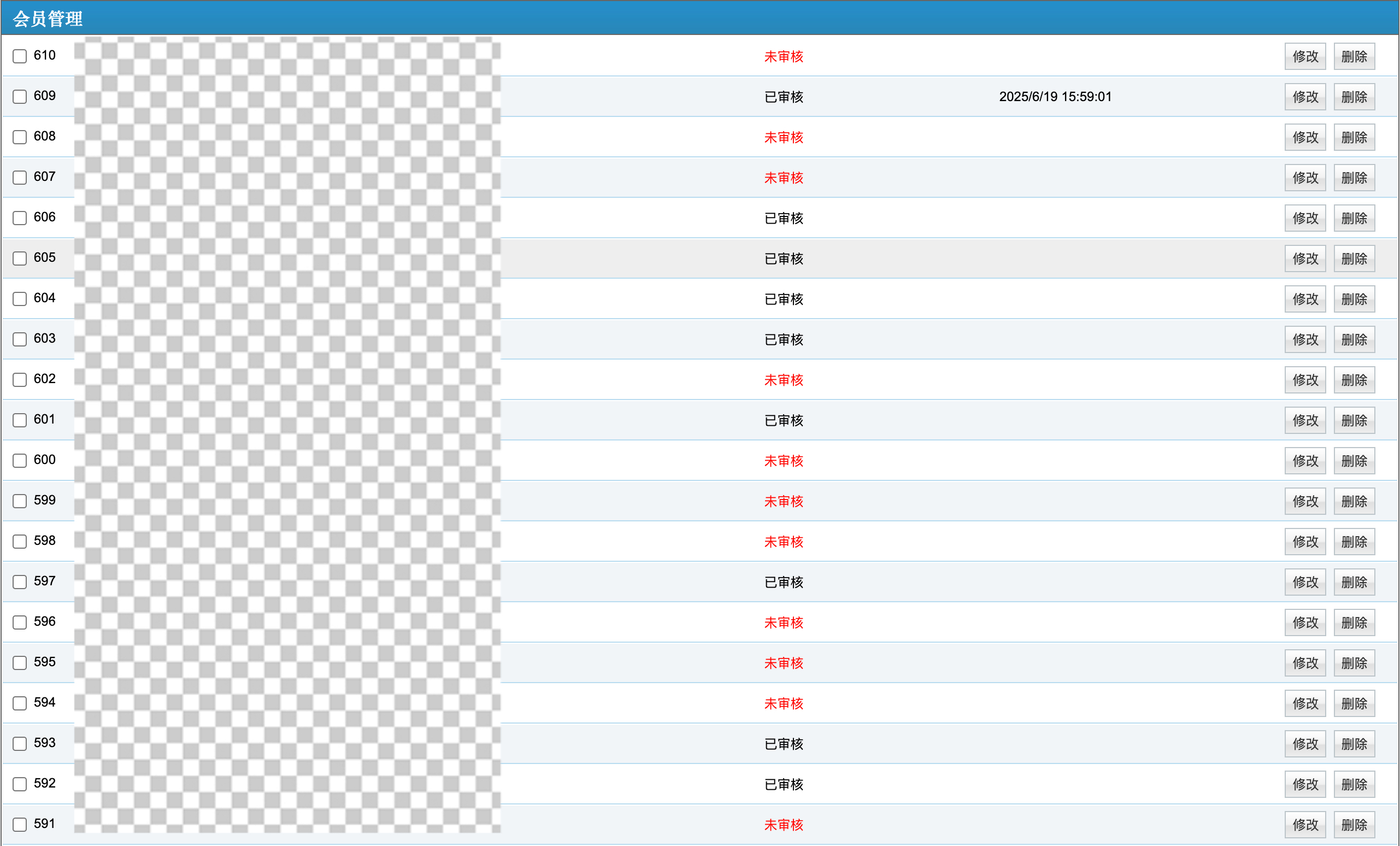
Task: Delete member 604 using 删除
Action: pyautogui.click(x=1354, y=299)
